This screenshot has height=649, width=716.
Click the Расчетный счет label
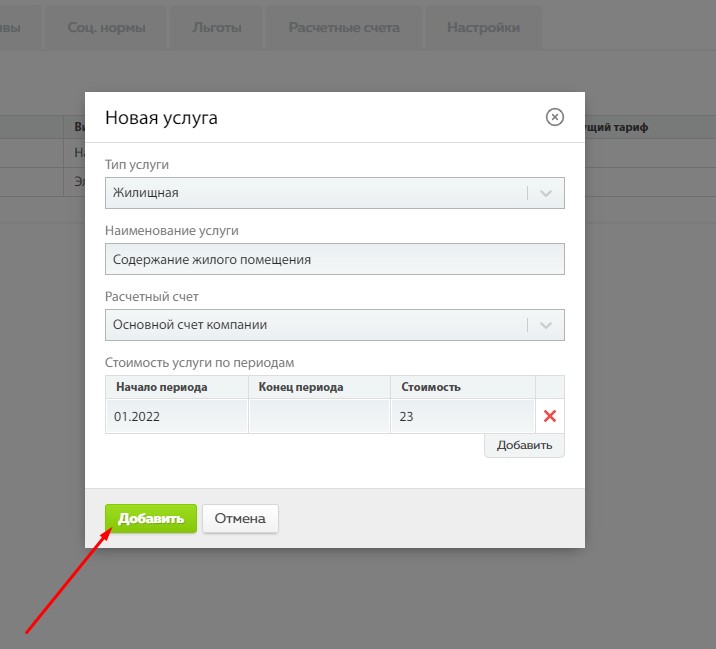(x=152, y=297)
